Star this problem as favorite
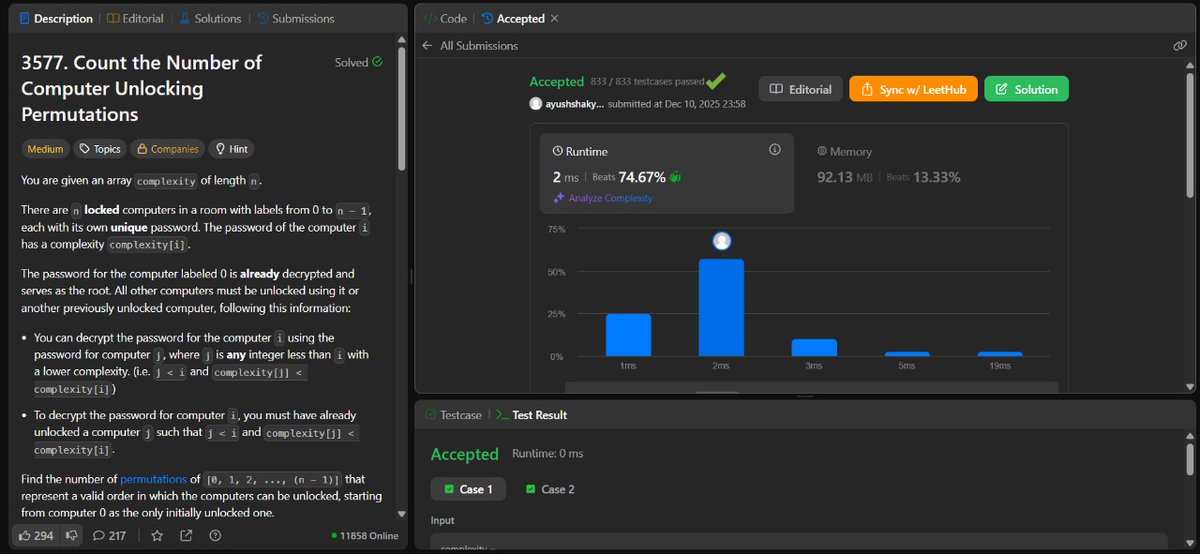The height and width of the screenshot is (554, 1200). pyautogui.click(x=157, y=535)
